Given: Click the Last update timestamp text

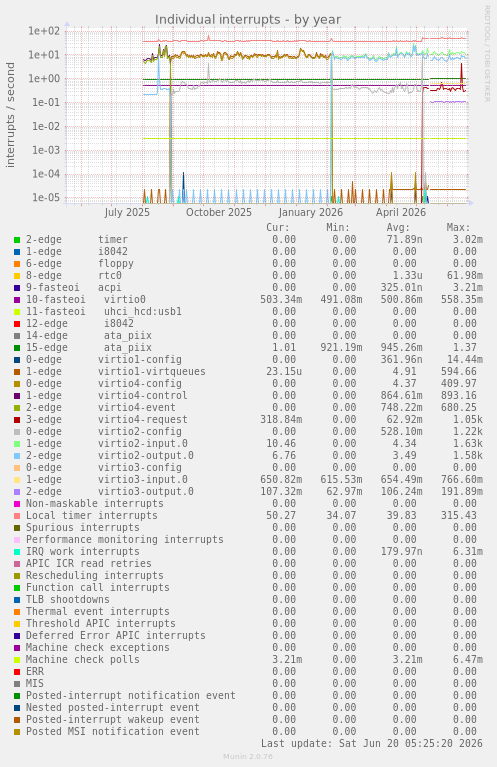Looking at the screenshot, I should tap(372, 744).
